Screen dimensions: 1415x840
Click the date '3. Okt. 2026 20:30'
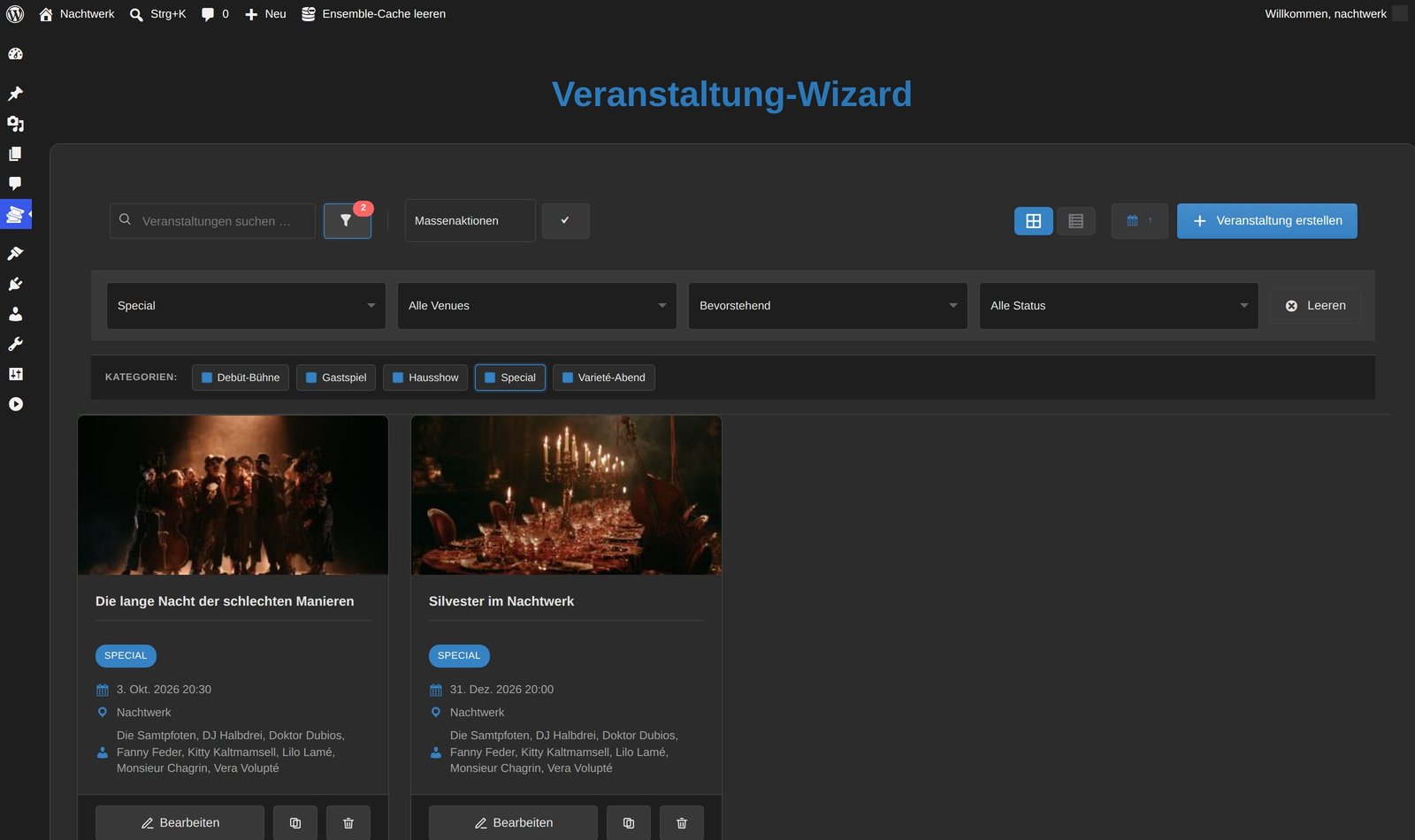[x=164, y=690]
